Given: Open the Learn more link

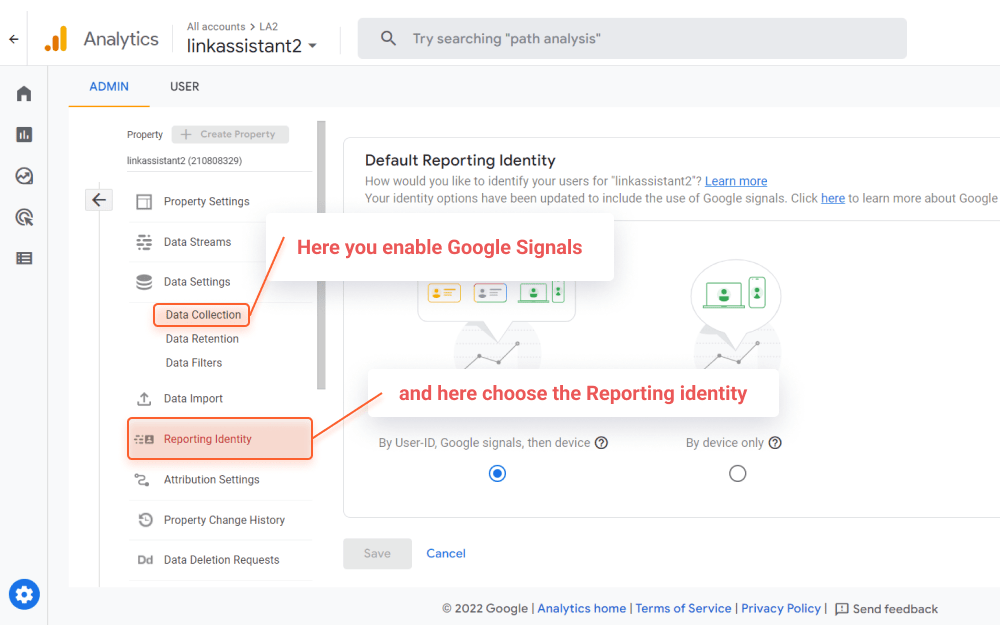Looking at the screenshot, I should click(x=736, y=181).
